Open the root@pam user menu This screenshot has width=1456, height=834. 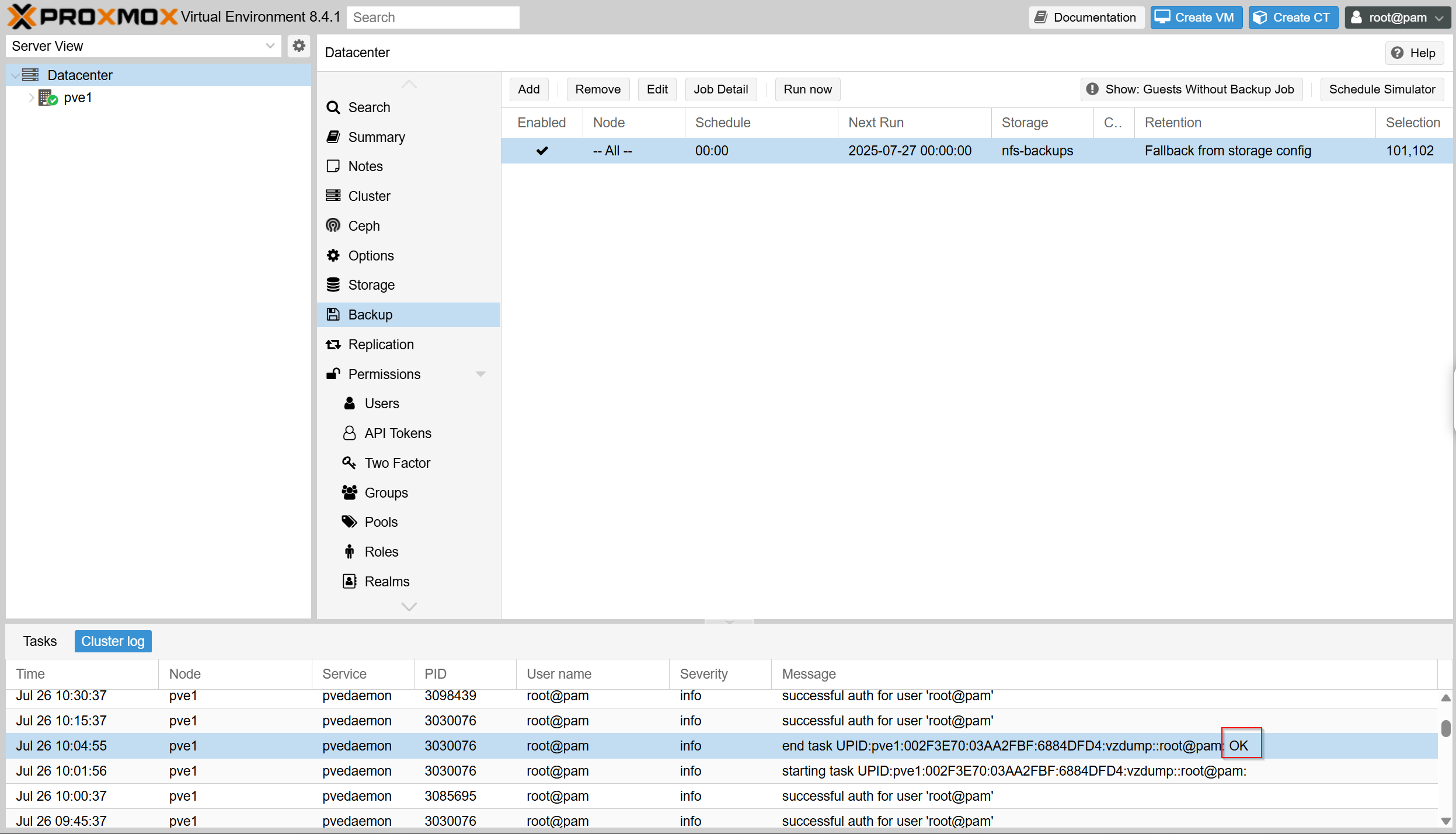(x=1398, y=18)
